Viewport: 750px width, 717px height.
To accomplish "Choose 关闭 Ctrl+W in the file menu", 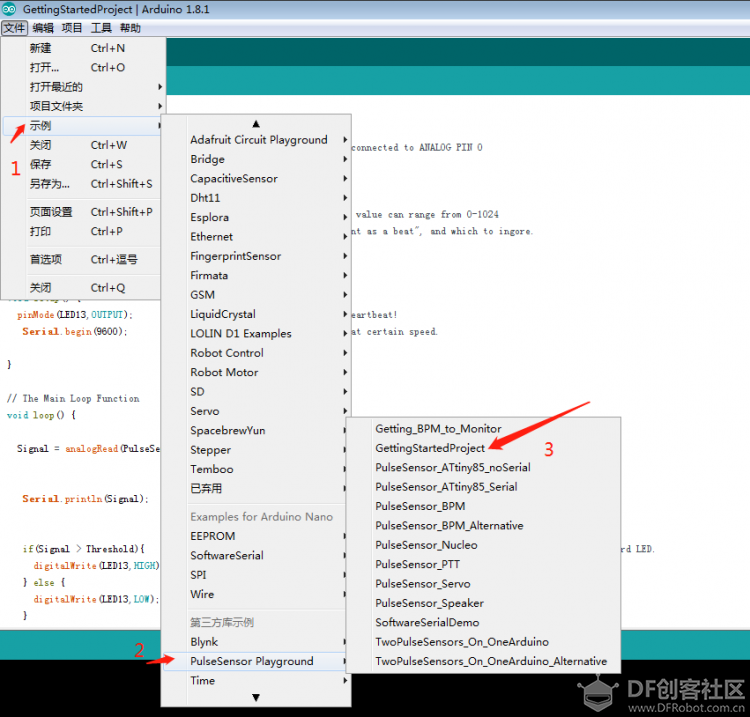I will (x=82, y=145).
